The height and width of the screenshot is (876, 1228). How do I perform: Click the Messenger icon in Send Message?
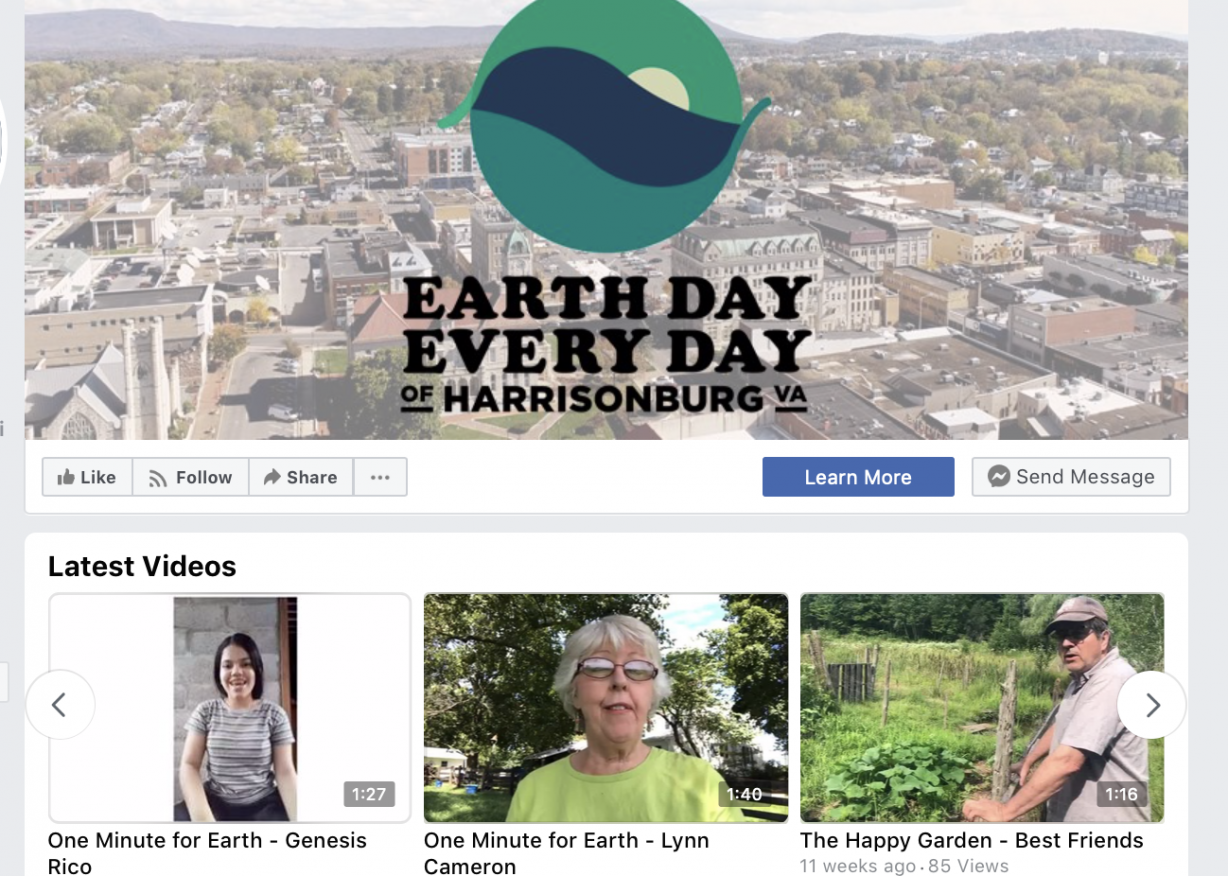click(998, 477)
